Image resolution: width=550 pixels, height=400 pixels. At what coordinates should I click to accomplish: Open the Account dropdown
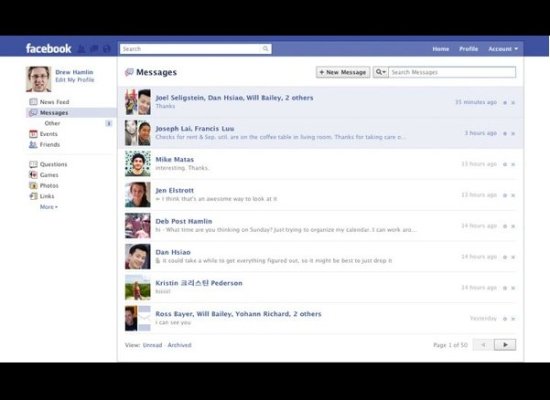click(503, 49)
